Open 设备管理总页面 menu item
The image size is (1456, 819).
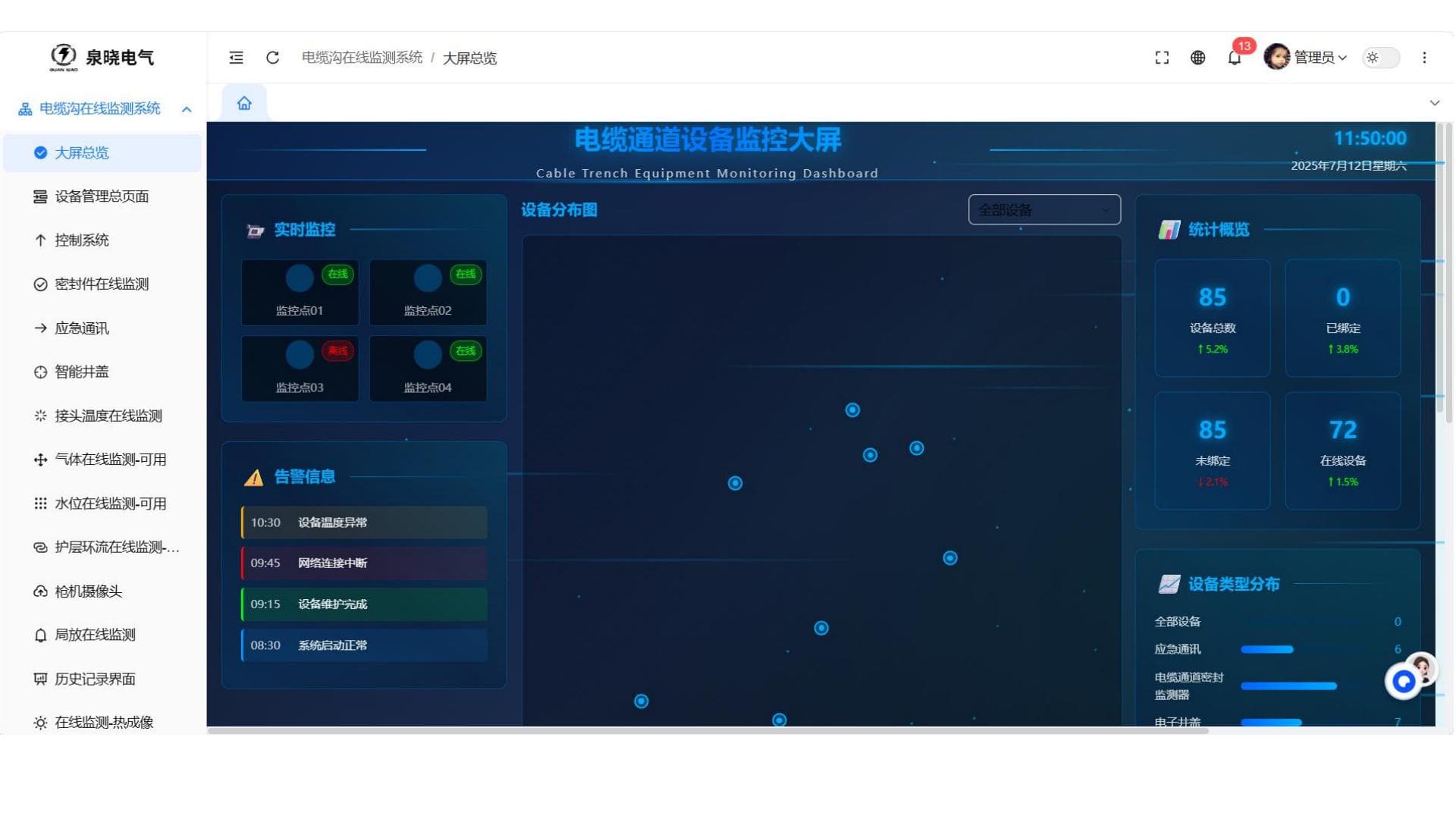(x=103, y=197)
